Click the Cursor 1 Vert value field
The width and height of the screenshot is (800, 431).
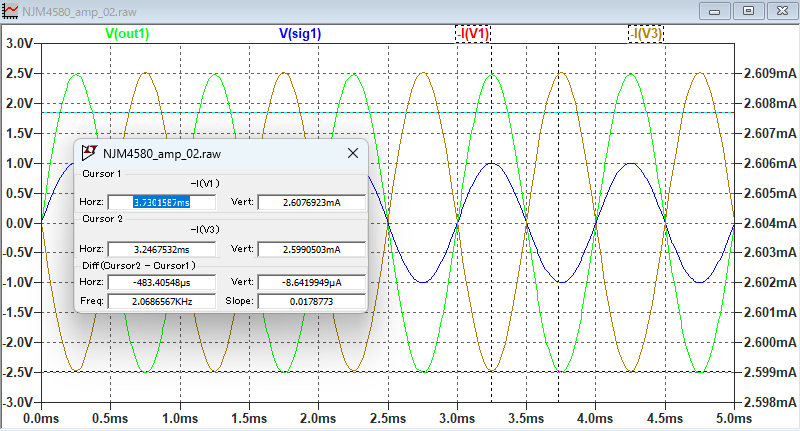tap(311, 203)
